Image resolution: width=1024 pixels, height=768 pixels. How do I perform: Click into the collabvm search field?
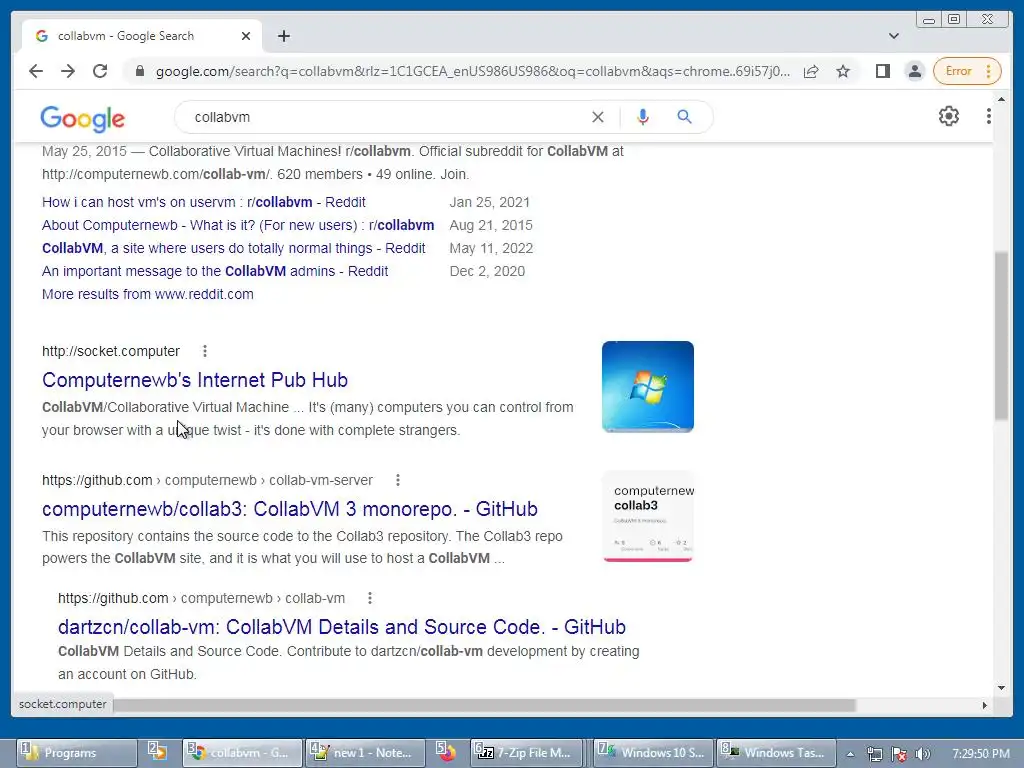pos(385,117)
